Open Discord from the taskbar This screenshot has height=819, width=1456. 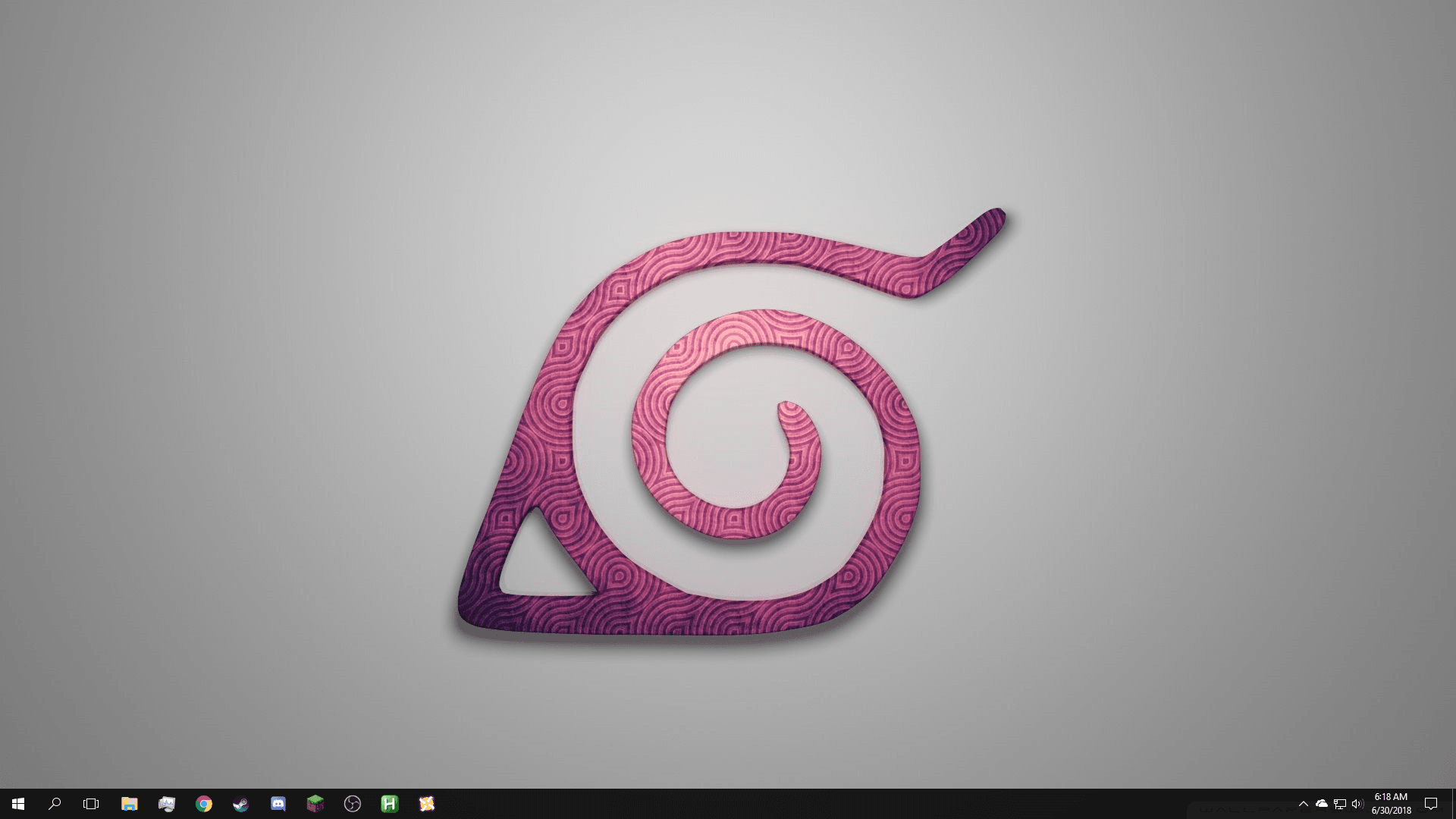click(278, 804)
